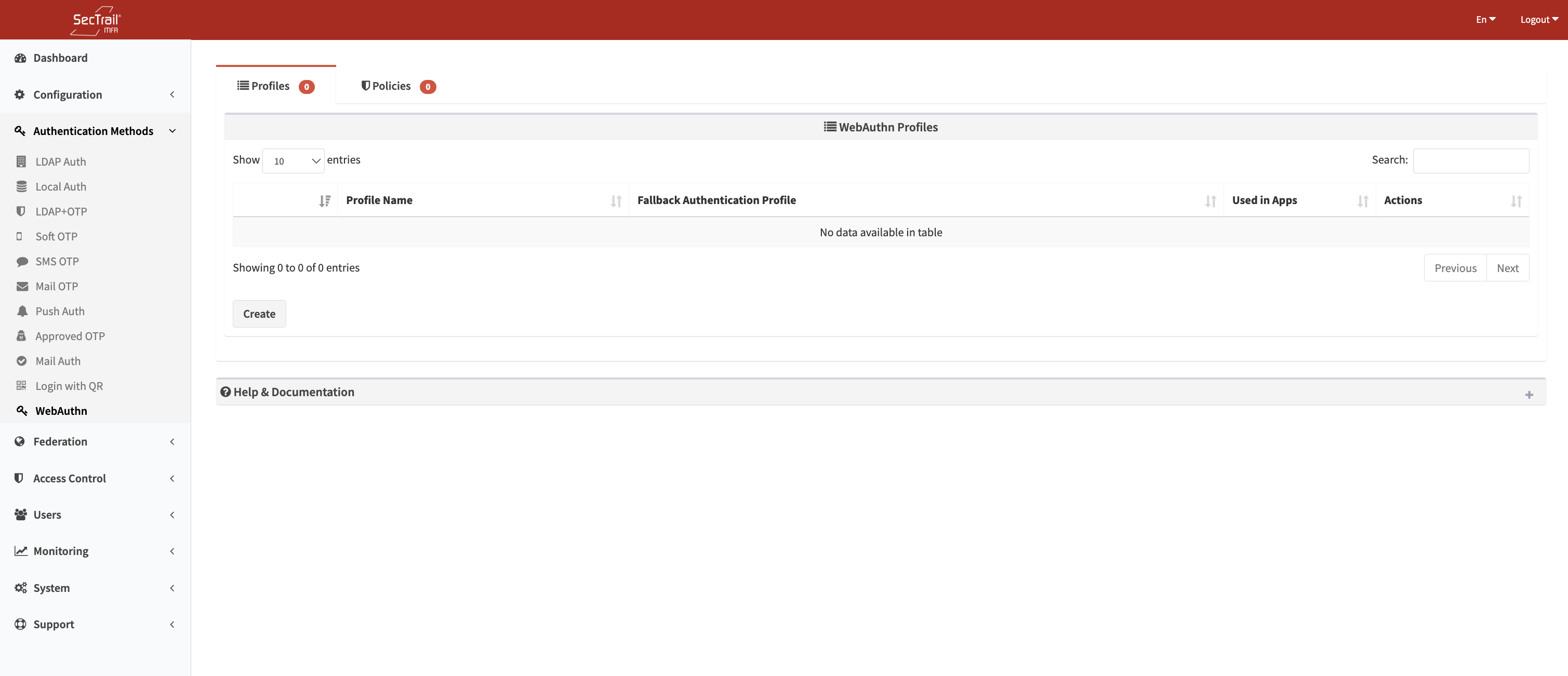Click the QR code icon for Login with QR
Screen dimensions: 1568x676
[21, 385]
